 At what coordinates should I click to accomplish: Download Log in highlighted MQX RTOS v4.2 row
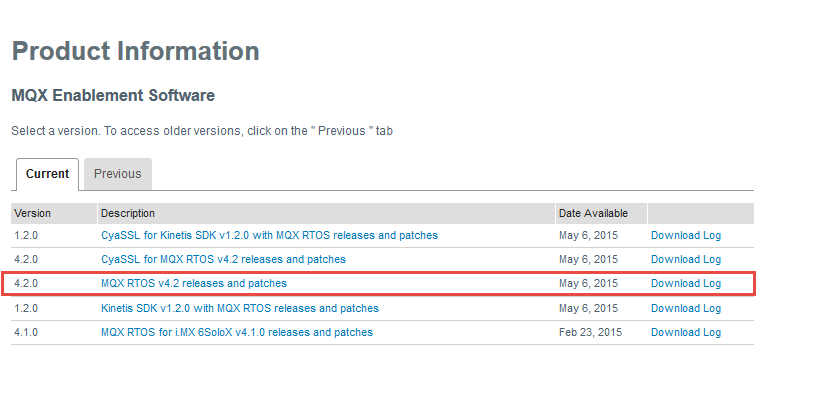click(685, 283)
